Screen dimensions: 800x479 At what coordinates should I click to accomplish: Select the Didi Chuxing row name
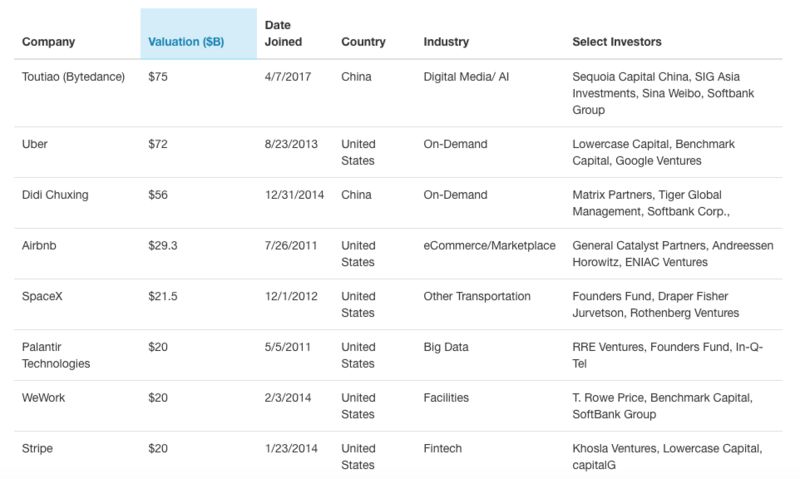point(55,195)
